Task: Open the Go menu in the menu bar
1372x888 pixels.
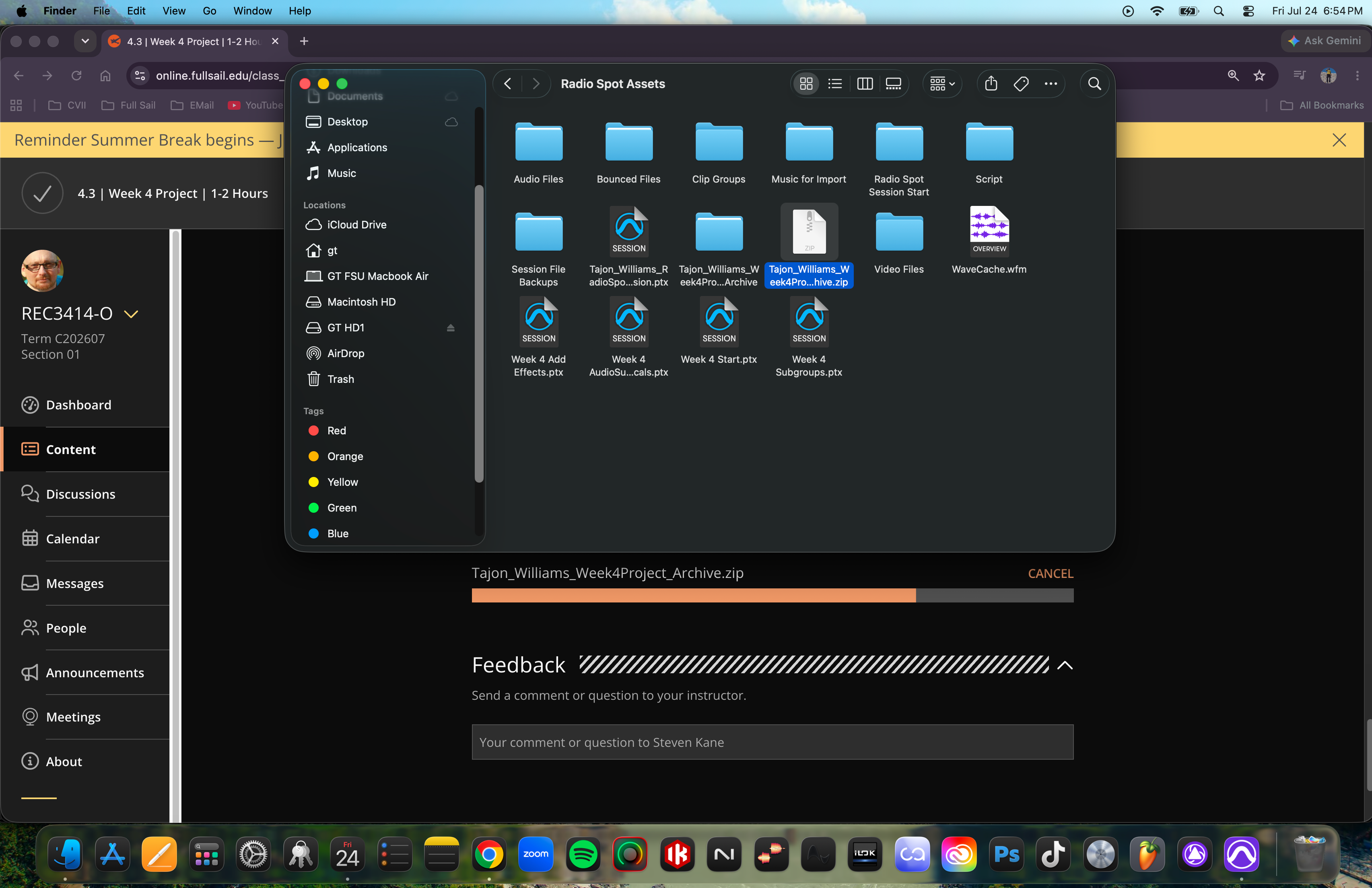Action: click(209, 10)
